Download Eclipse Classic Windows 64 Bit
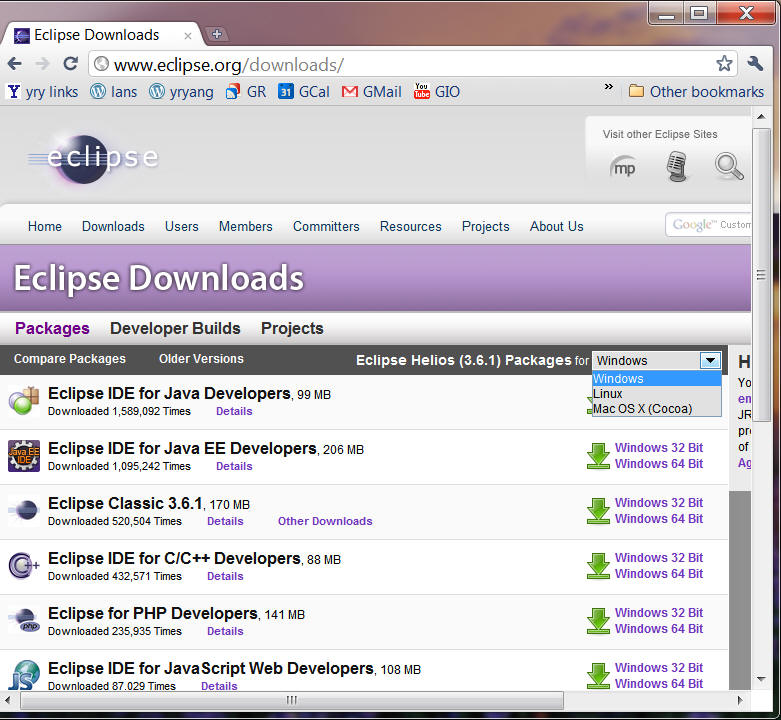The width and height of the screenshot is (781, 720). pos(658,519)
